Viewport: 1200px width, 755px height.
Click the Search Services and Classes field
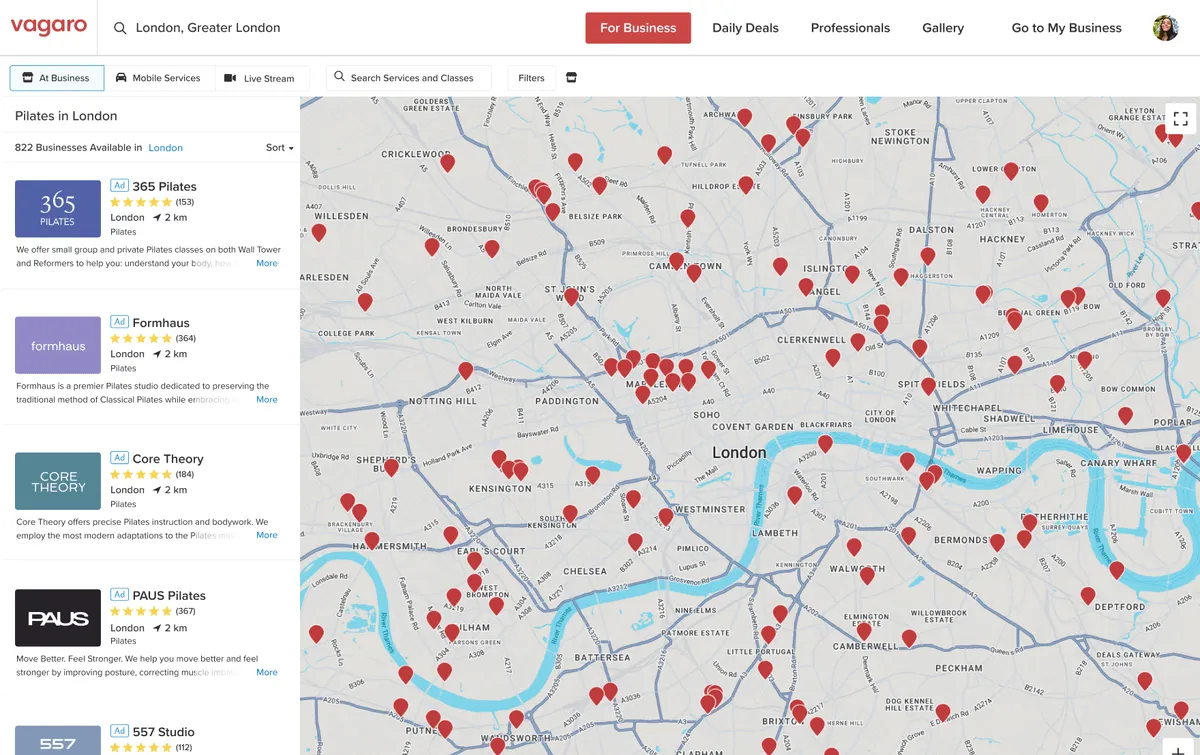click(408, 78)
